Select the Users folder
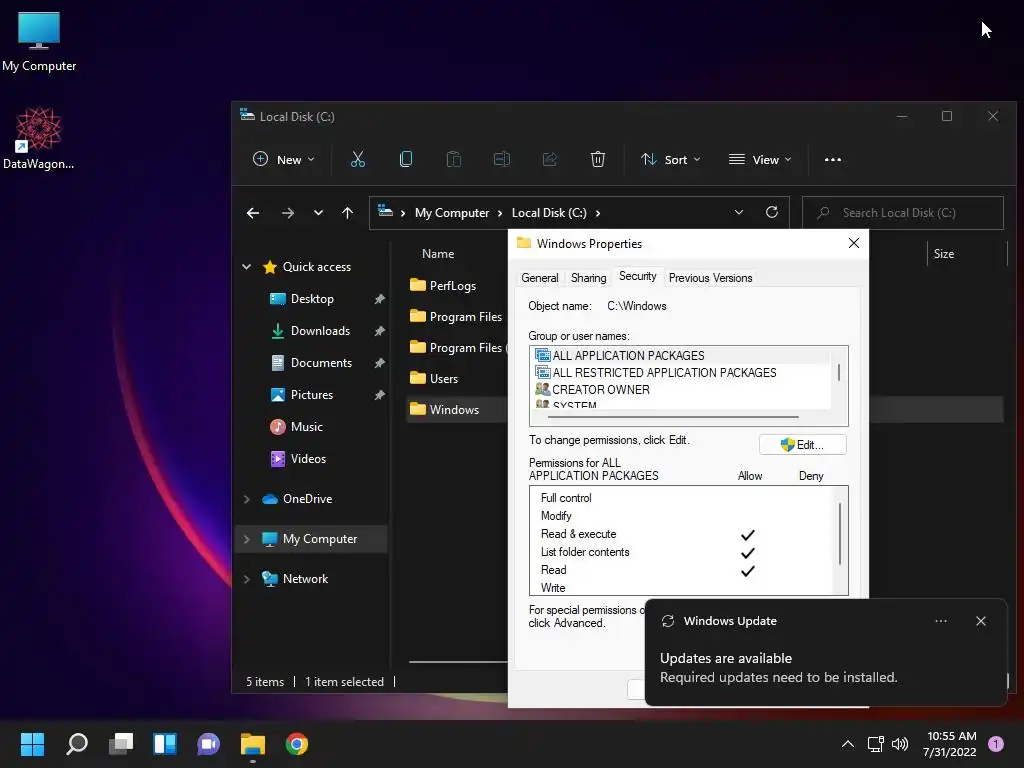The height and width of the screenshot is (768, 1024). (x=434, y=378)
